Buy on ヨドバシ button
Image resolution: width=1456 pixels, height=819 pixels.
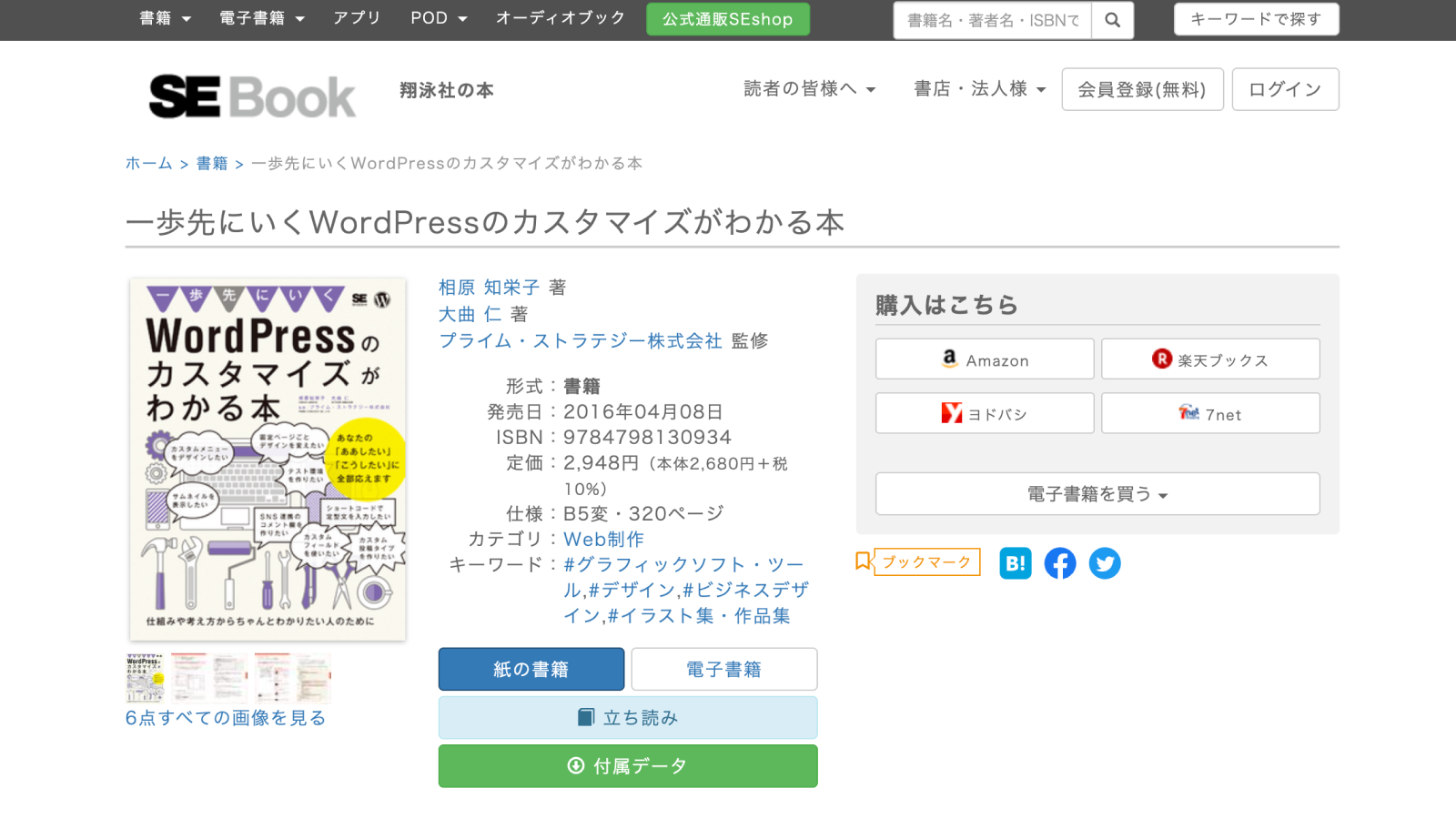(985, 413)
